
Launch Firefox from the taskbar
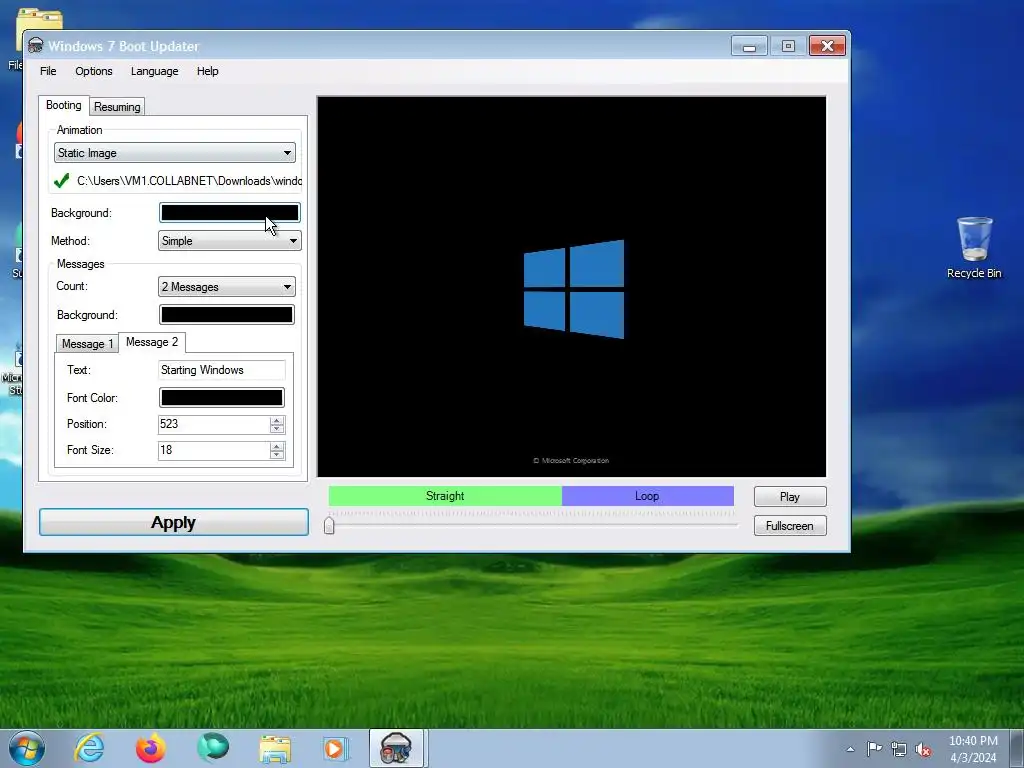coord(151,748)
